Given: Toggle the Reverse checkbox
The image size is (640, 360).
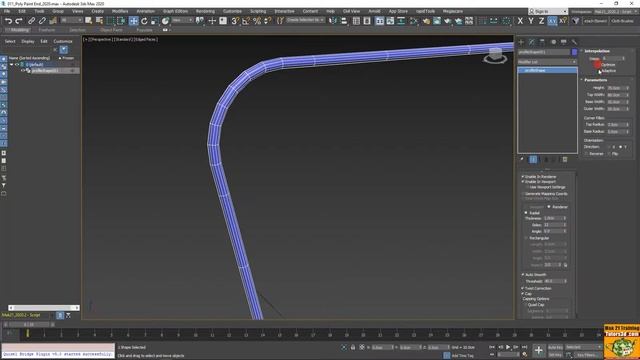Looking at the screenshot, I should (587, 154).
